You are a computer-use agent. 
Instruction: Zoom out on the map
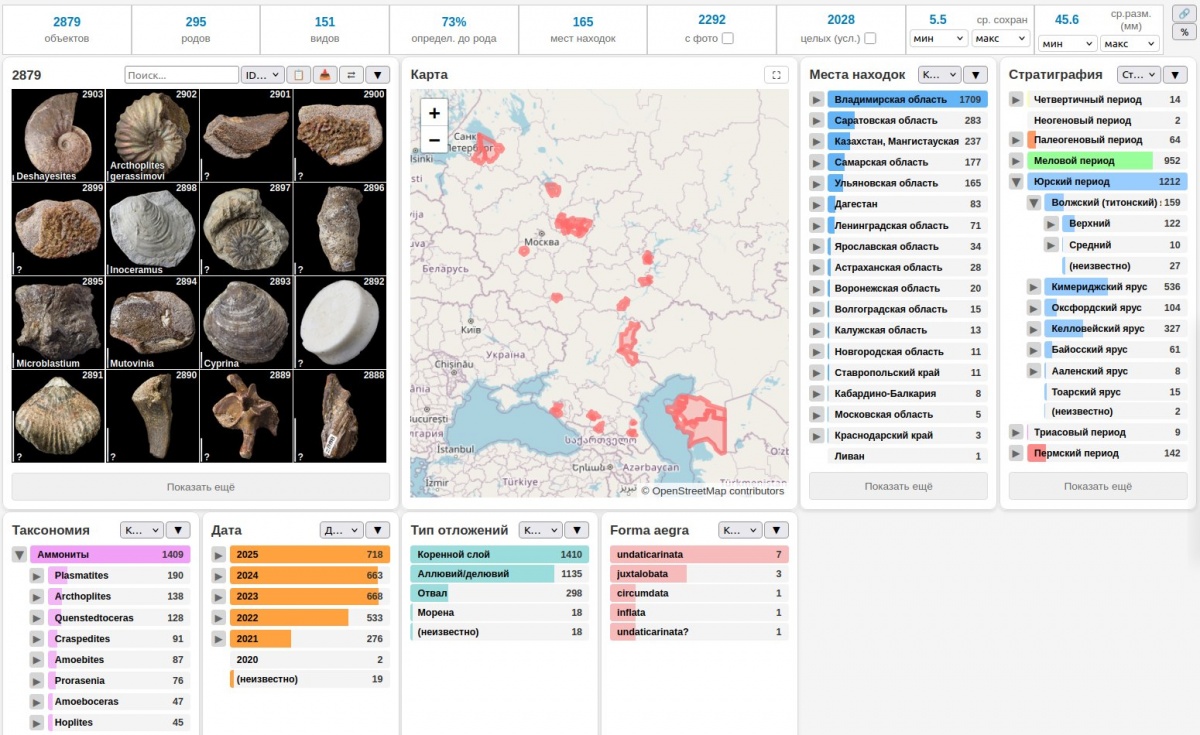tap(434, 139)
